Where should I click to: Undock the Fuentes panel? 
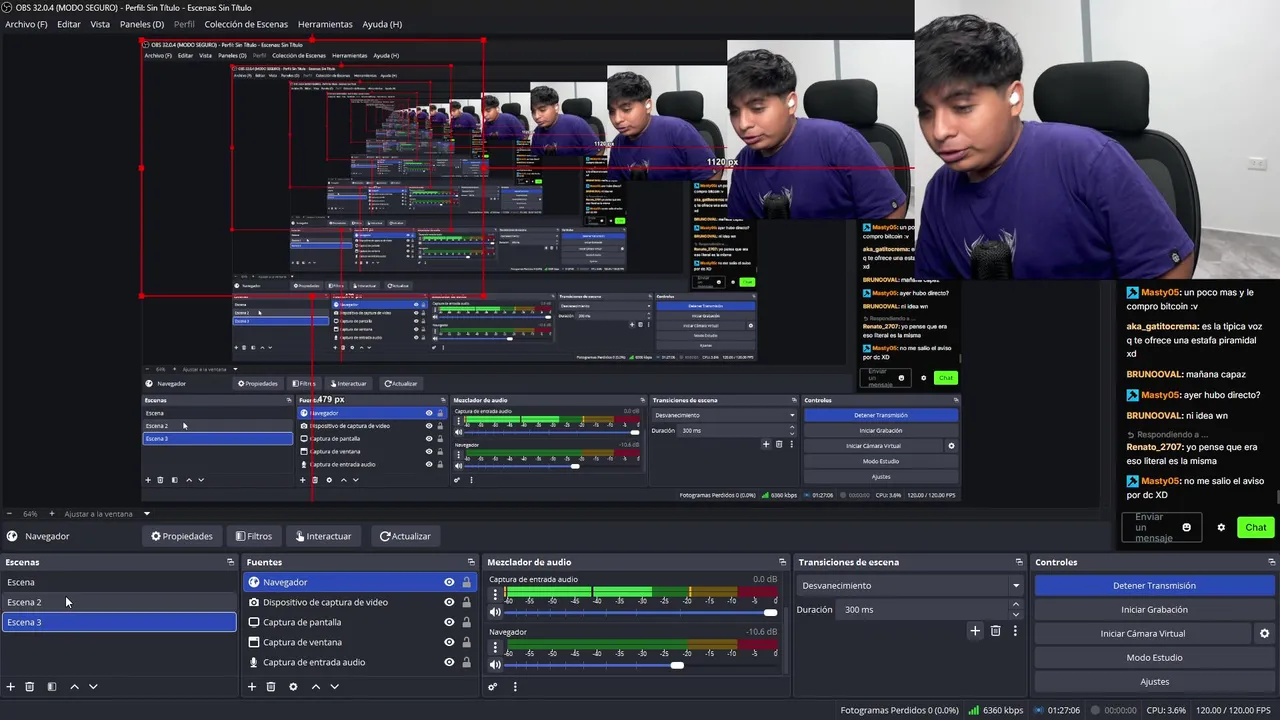coord(471,562)
